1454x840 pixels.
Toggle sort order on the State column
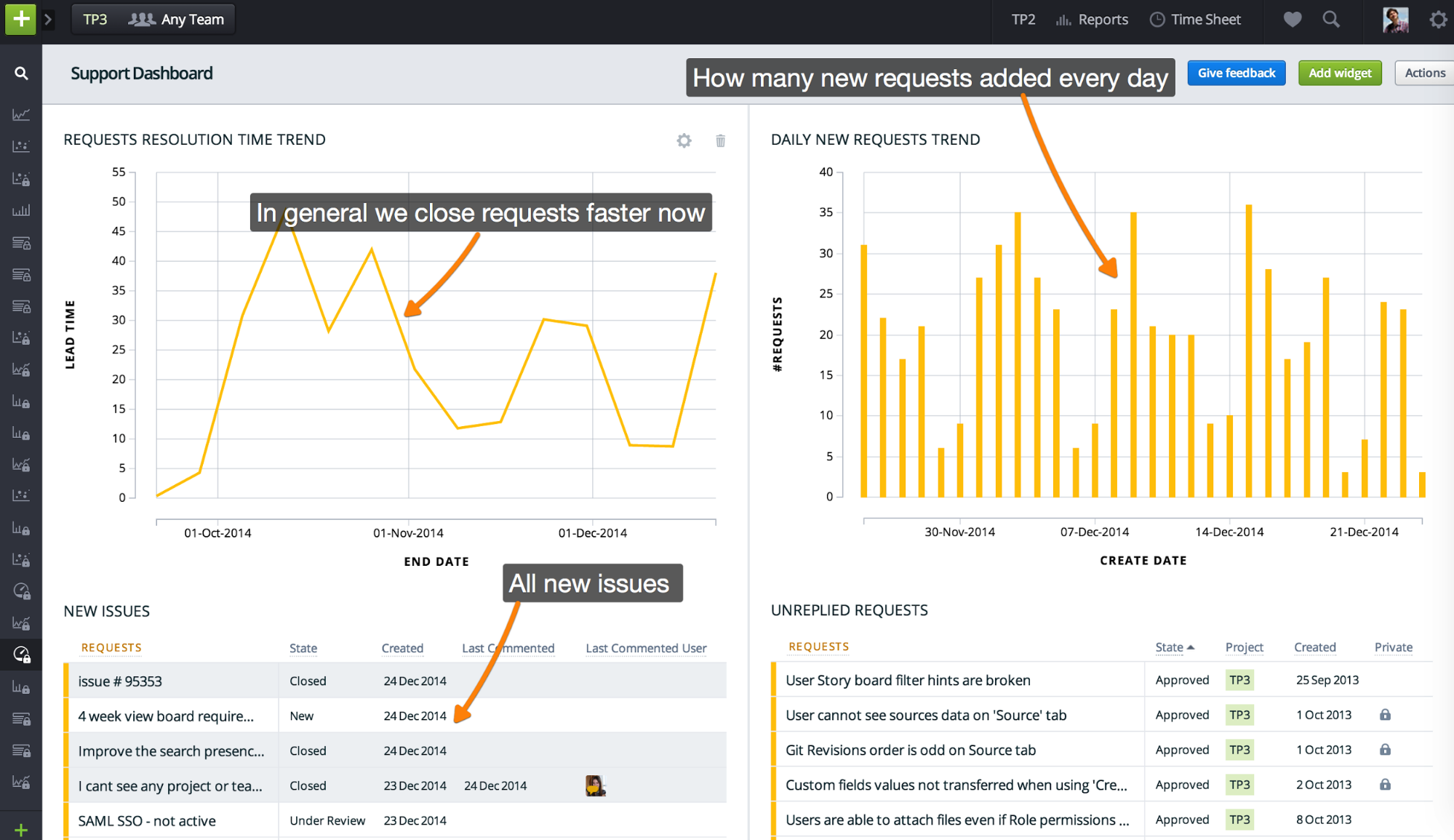[x=1175, y=647]
